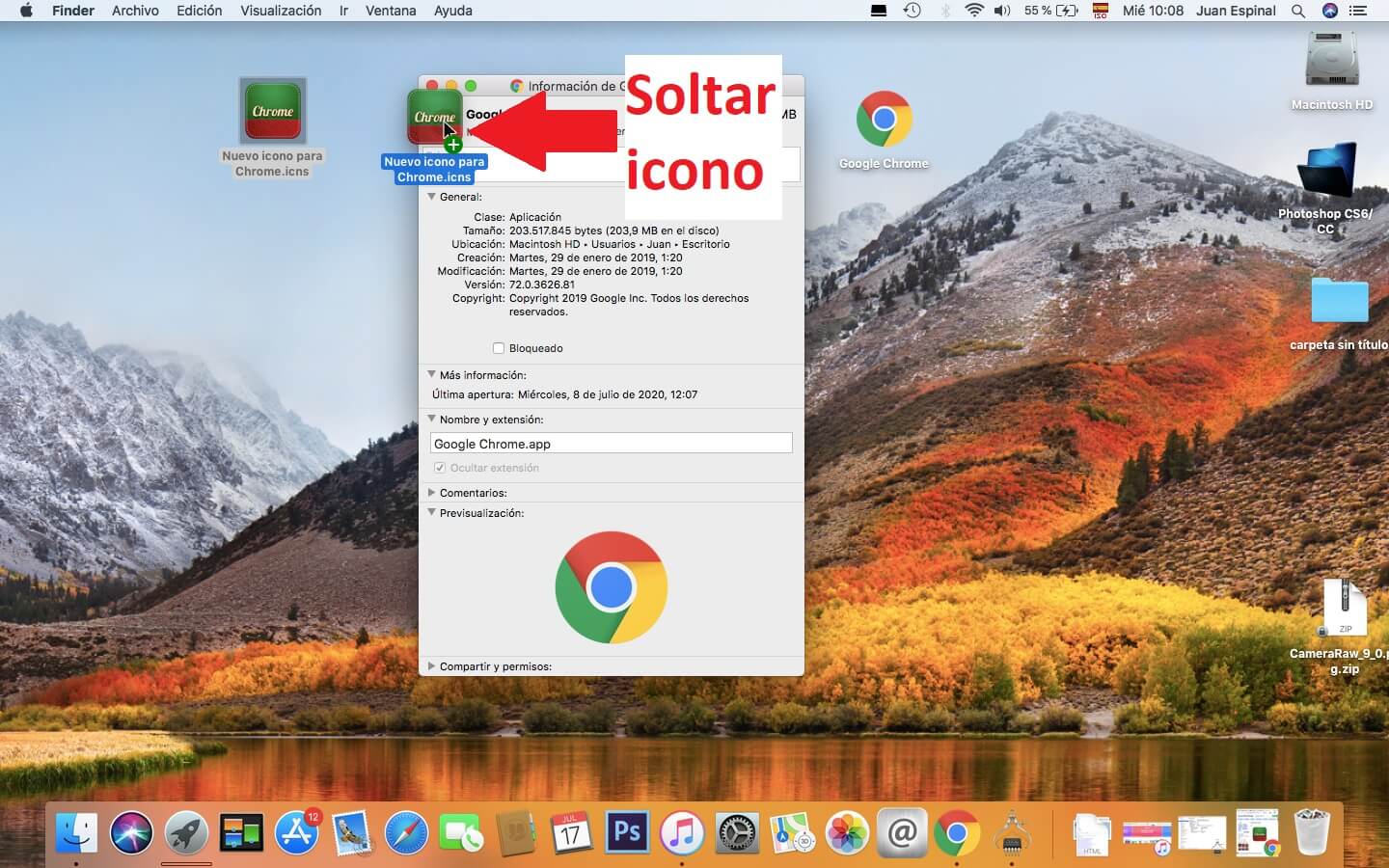Toggle the Bloqueado checkbox
This screenshot has width=1389, height=868.
click(x=499, y=348)
